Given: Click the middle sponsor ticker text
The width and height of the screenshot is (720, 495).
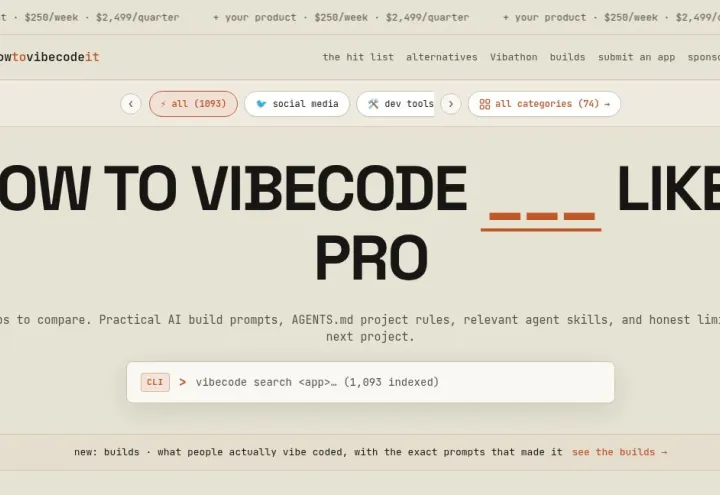Looking at the screenshot, I should point(341,17).
